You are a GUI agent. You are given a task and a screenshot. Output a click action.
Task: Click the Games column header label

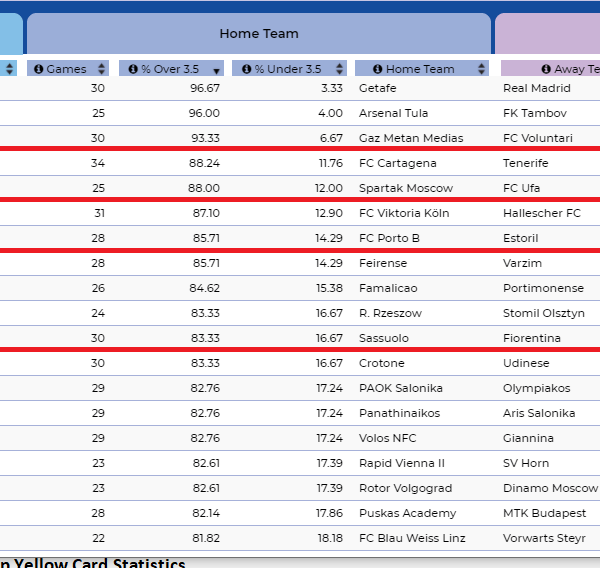(67, 69)
